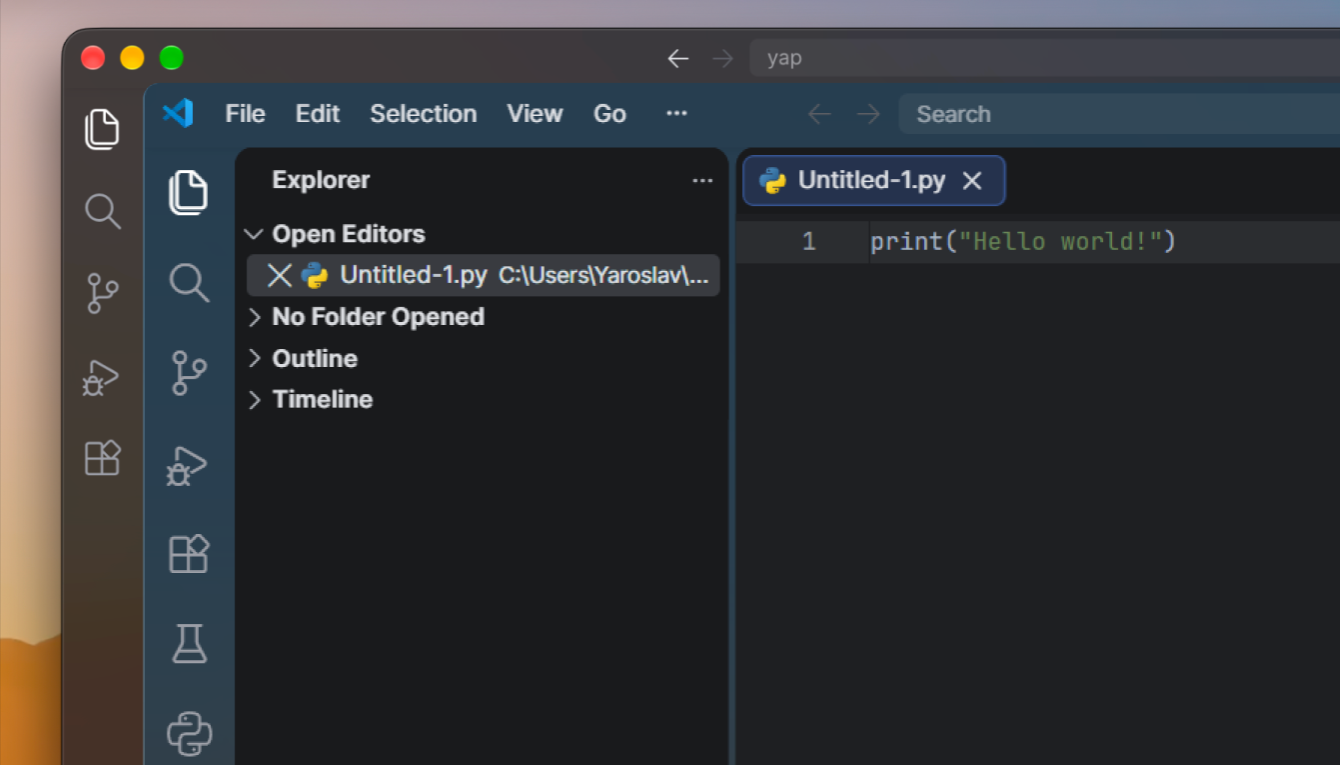Open Run and Debug in the outer yap window's activity bar
The image size is (1340, 765).
pos(101,377)
